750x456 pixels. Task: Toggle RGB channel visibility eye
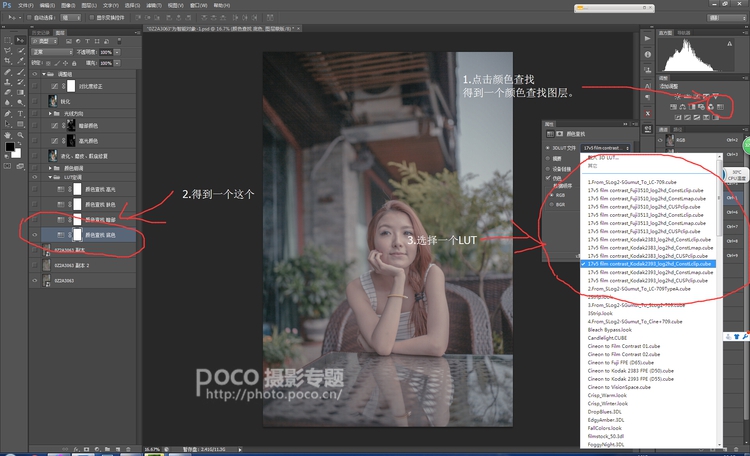tap(661, 140)
